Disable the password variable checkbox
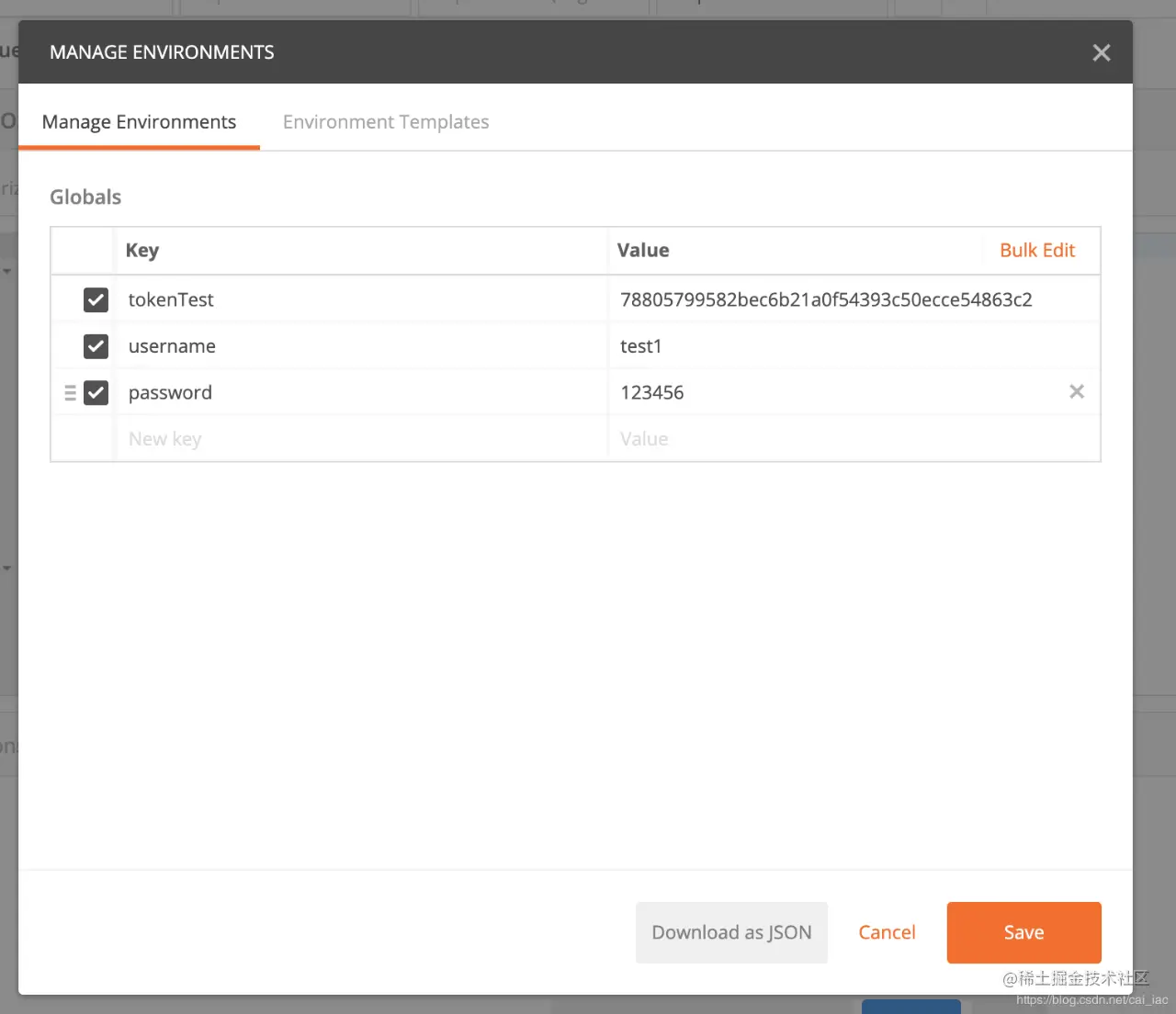The image size is (1176, 1014). point(96,393)
